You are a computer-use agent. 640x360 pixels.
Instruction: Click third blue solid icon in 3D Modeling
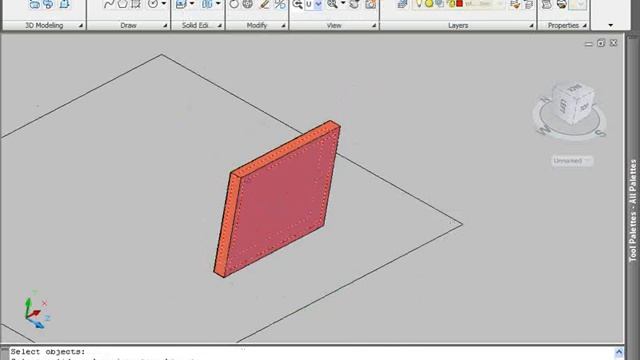[64, 4]
